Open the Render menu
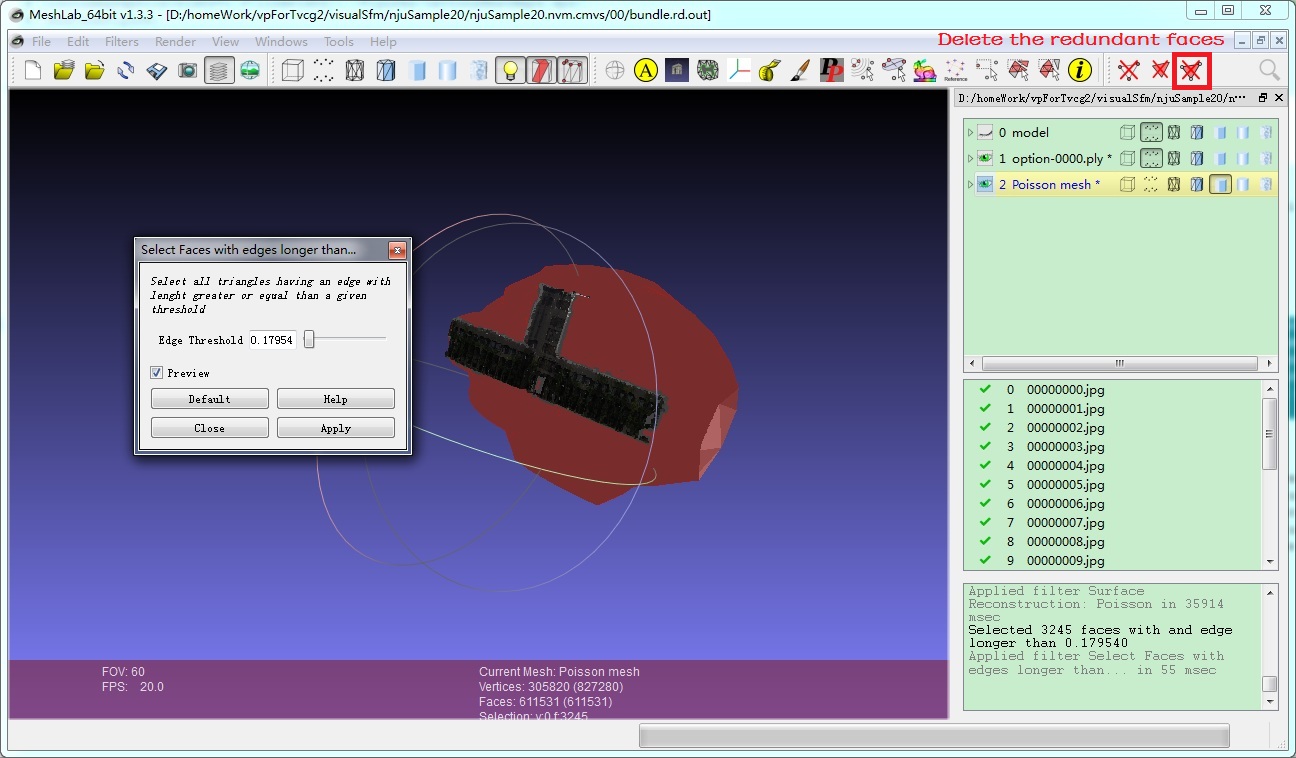Image resolution: width=1296 pixels, height=758 pixels. (175, 42)
